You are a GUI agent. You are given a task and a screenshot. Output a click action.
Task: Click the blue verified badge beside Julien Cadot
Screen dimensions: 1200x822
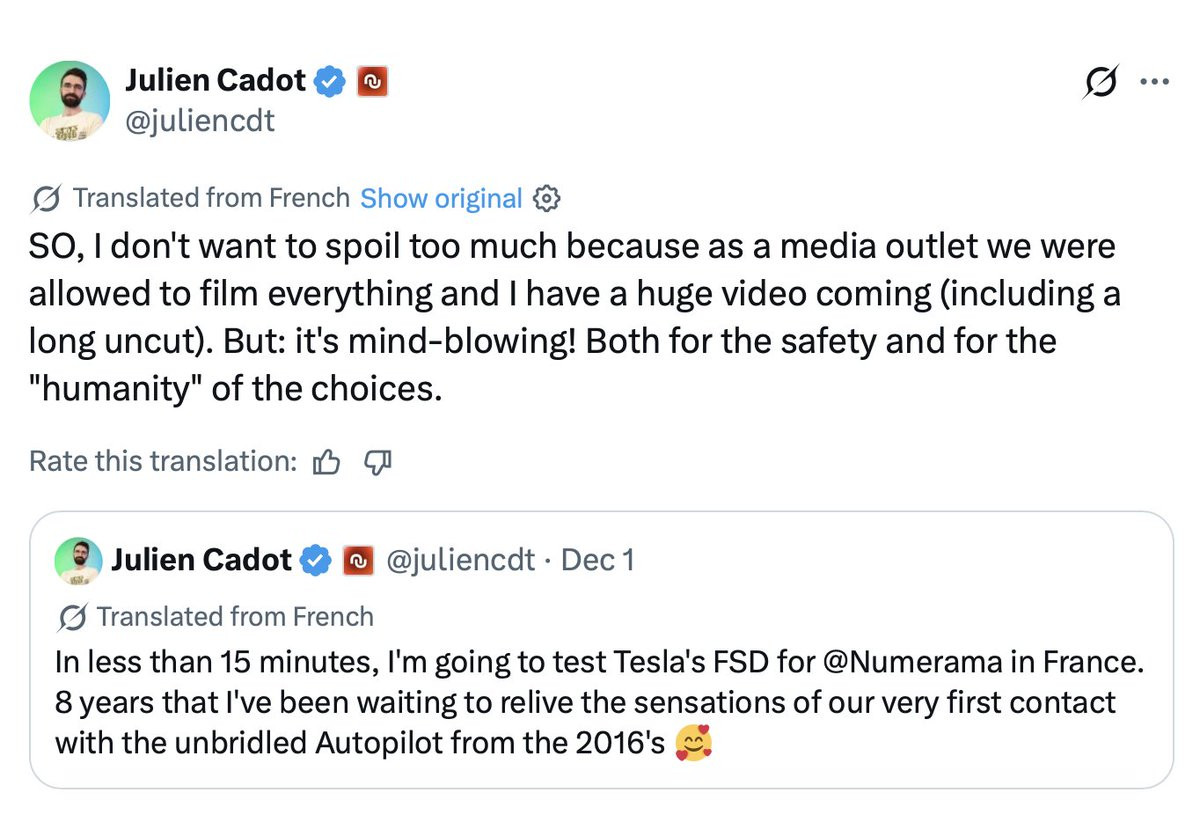(x=331, y=81)
